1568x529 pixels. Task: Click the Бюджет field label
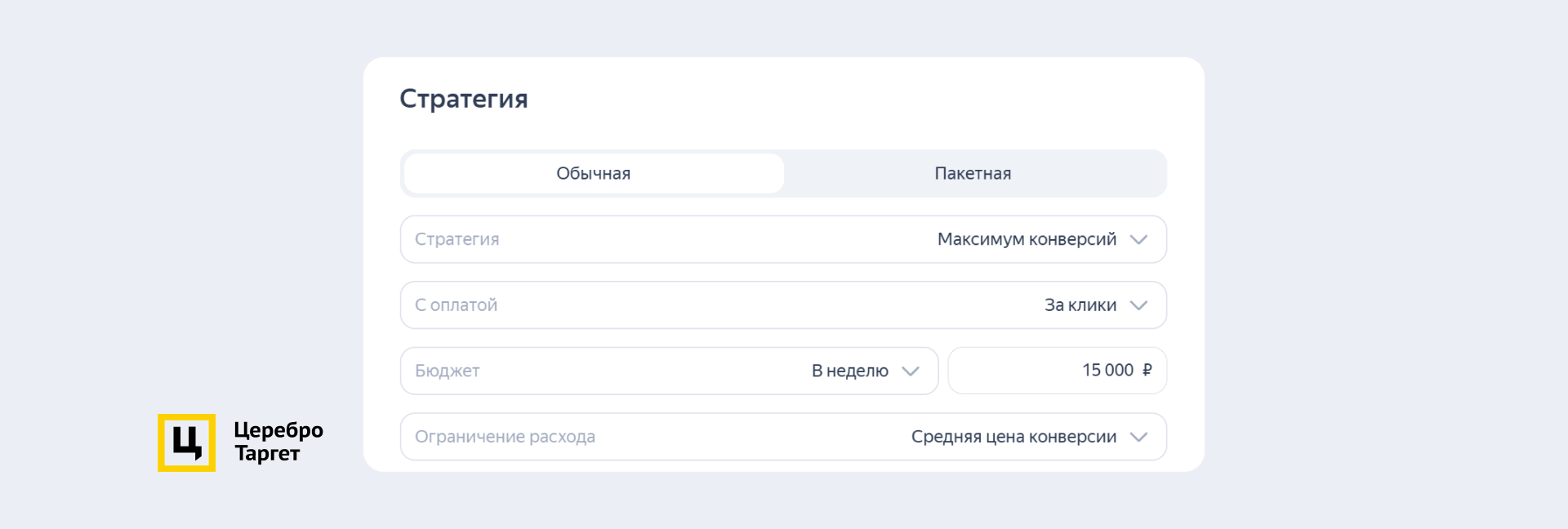pyautogui.click(x=447, y=371)
